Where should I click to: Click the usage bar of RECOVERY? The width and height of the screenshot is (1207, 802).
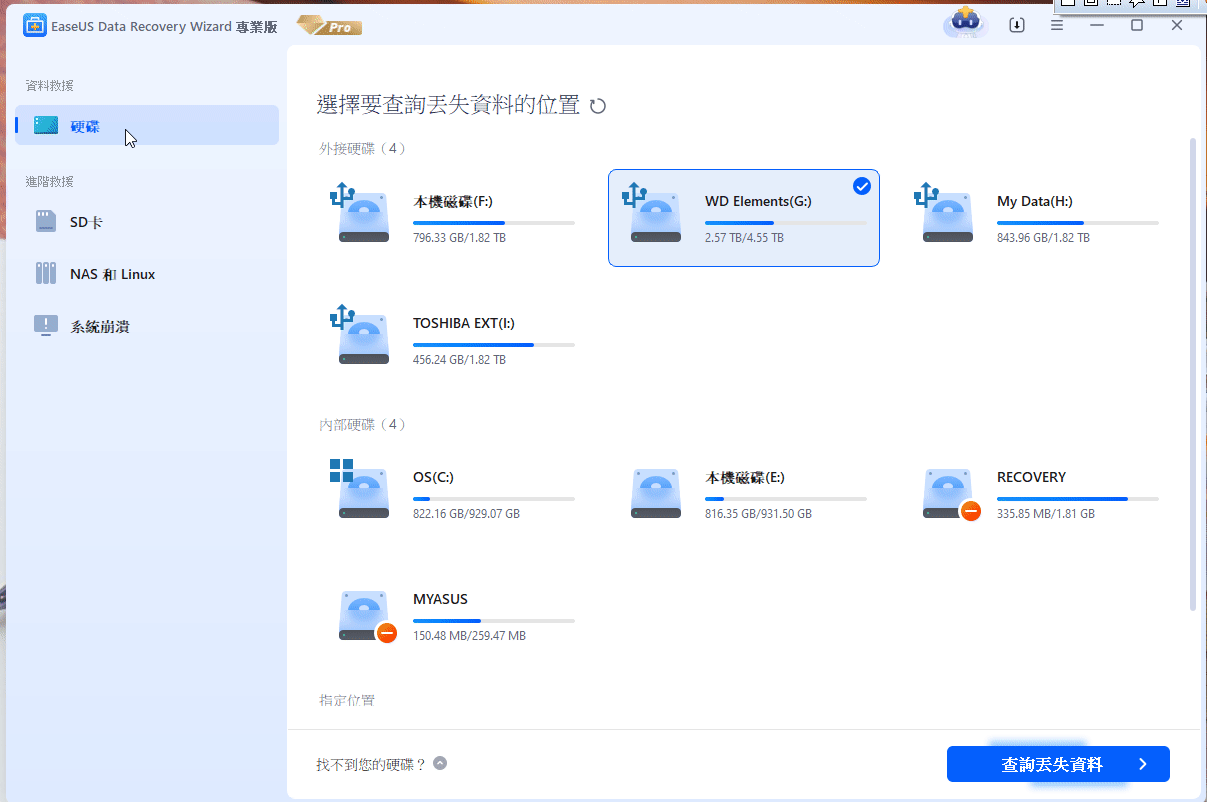(x=1078, y=499)
